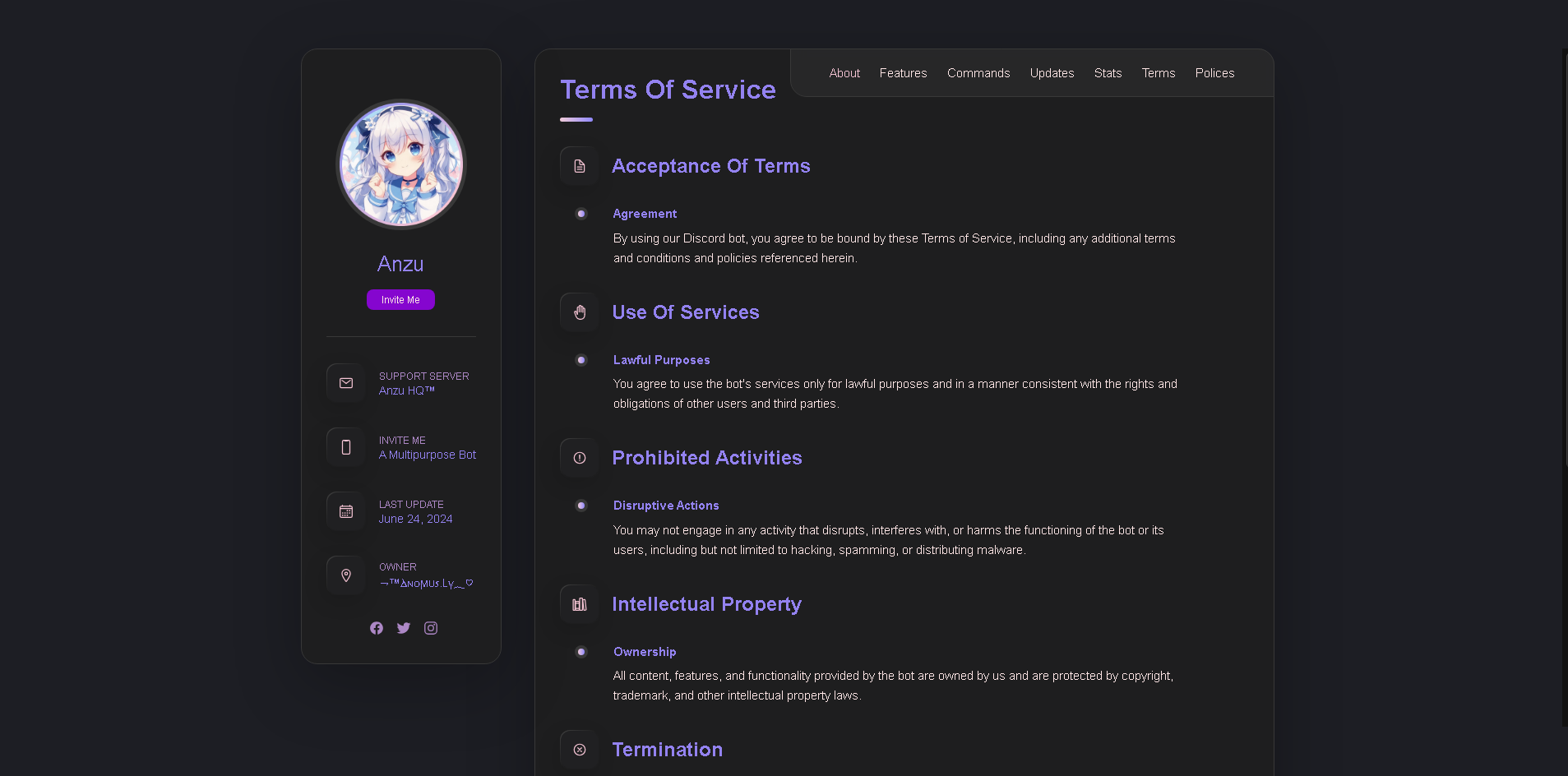Open the Anzu HQ support server link
The height and width of the screenshot is (776, 1568).
tap(406, 390)
